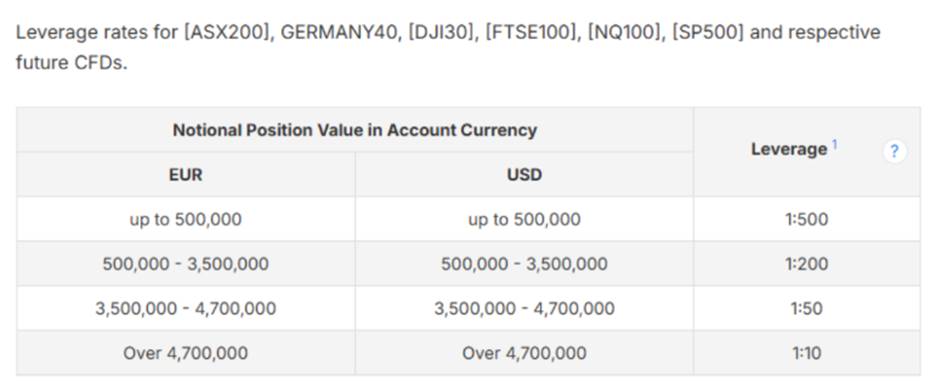Click USD 3,500,000 - 4,700,000 cell

pos(524,308)
